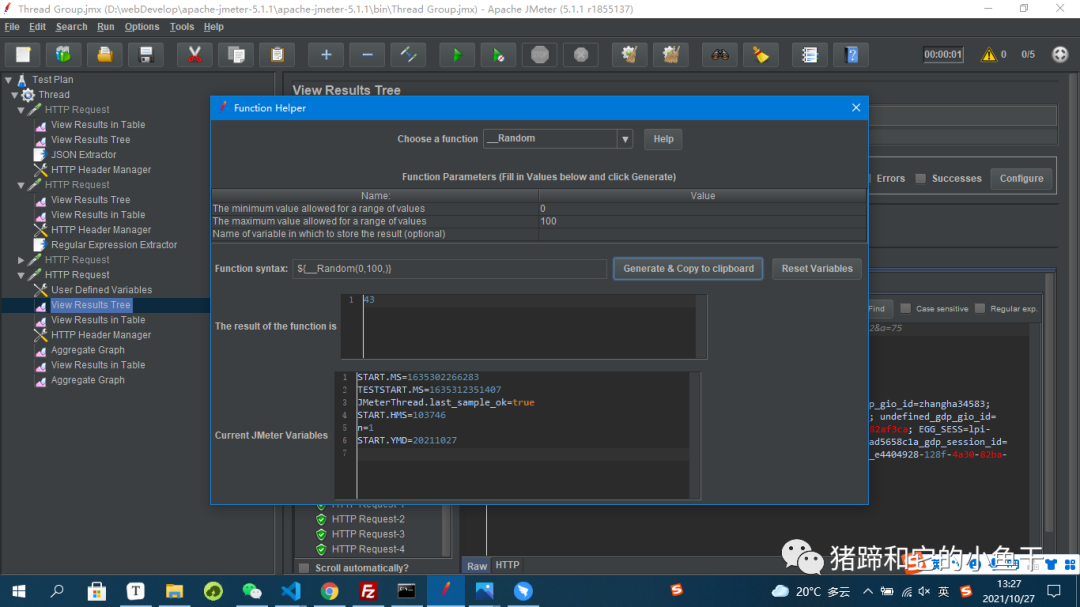The width and height of the screenshot is (1080, 607).
Task: Toggle the Scroll automatically checkbox
Action: pos(304,568)
